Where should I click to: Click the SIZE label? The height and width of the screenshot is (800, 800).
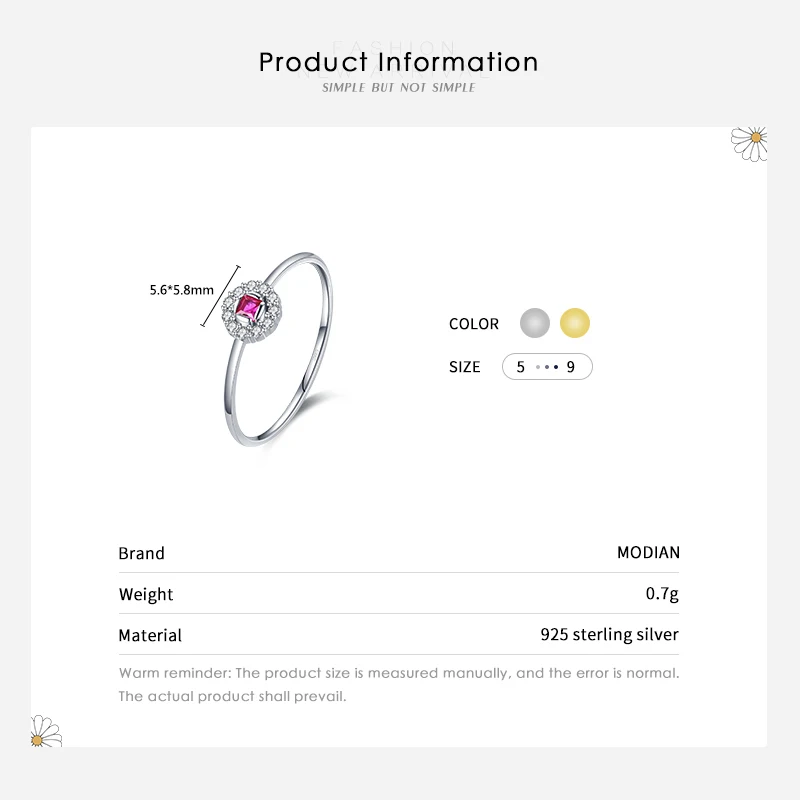[x=465, y=367]
